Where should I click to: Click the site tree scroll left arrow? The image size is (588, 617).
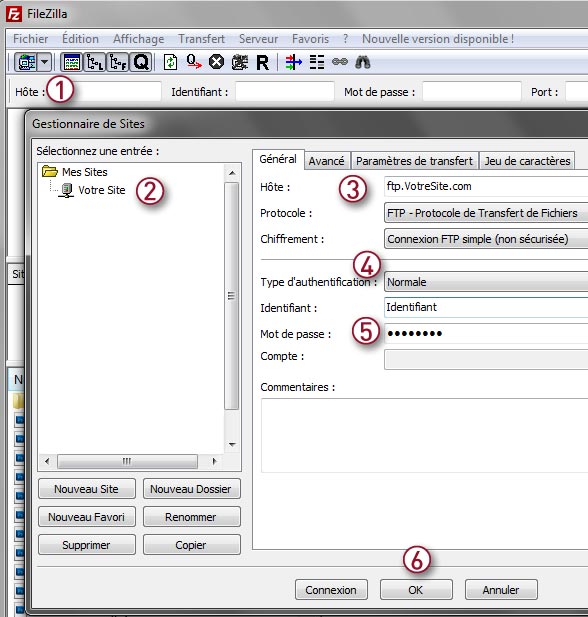47,461
